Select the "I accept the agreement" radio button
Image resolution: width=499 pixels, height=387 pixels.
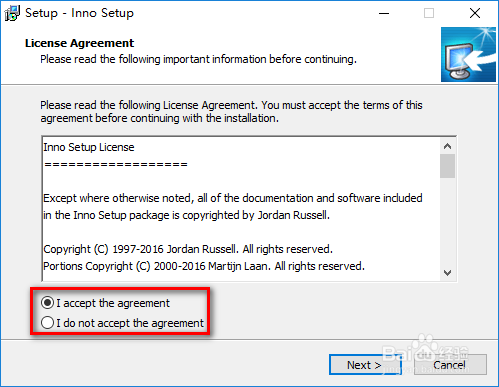(x=47, y=303)
